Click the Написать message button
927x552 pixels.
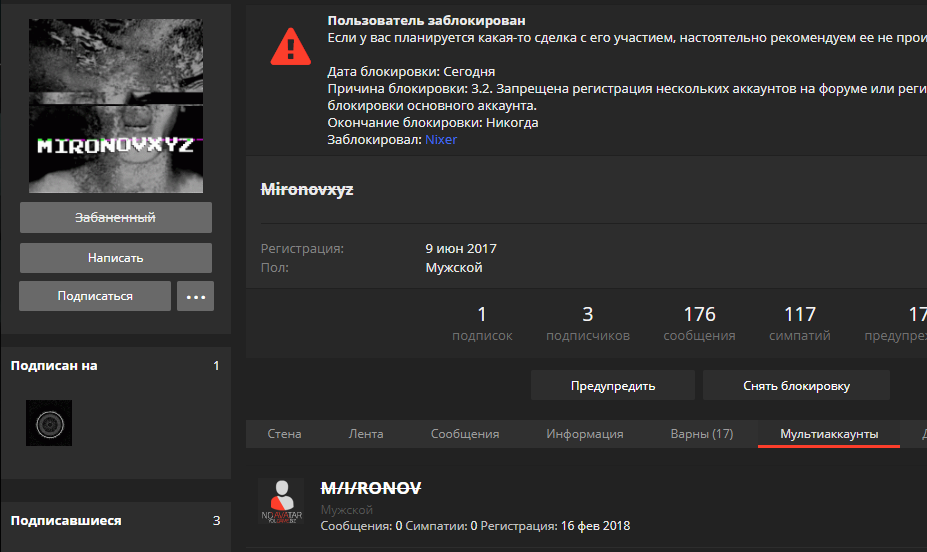point(116,258)
